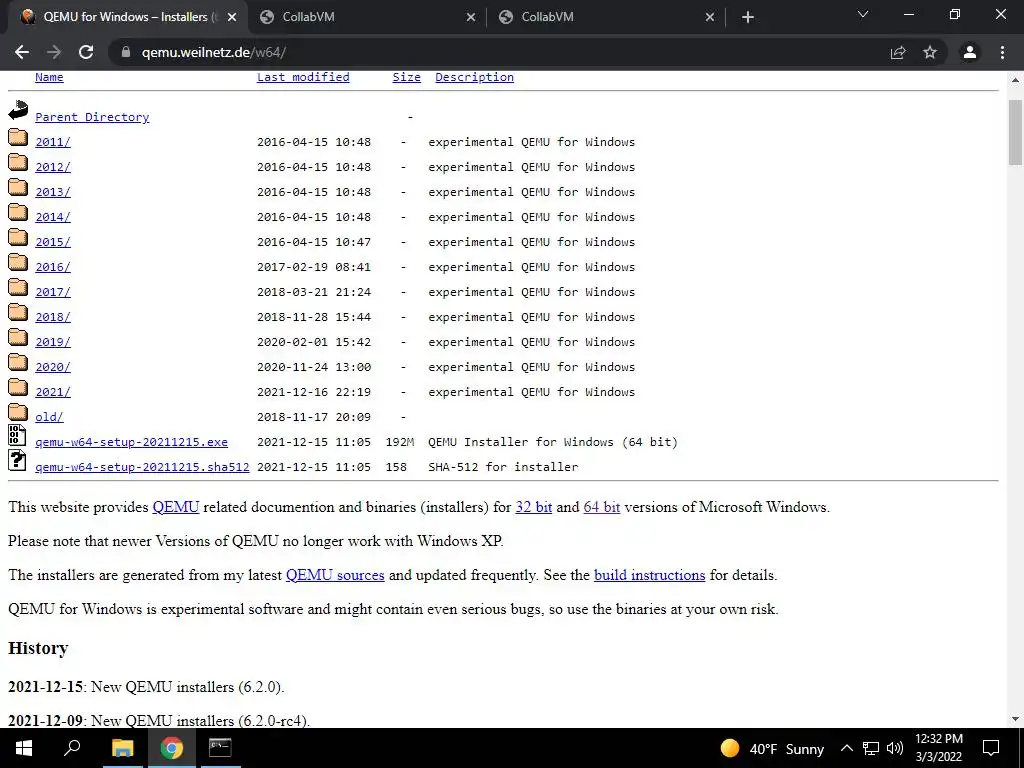Click the network icon in system tray
Screen dimensions: 1024x768
point(871,748)
